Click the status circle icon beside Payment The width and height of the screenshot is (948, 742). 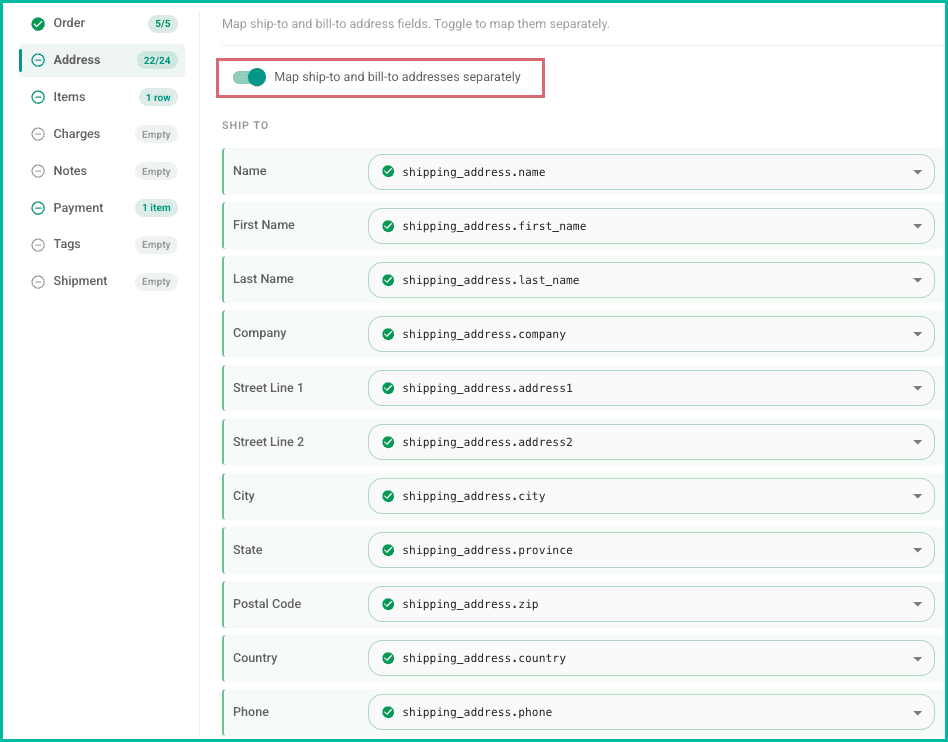(x=38, y=208)
